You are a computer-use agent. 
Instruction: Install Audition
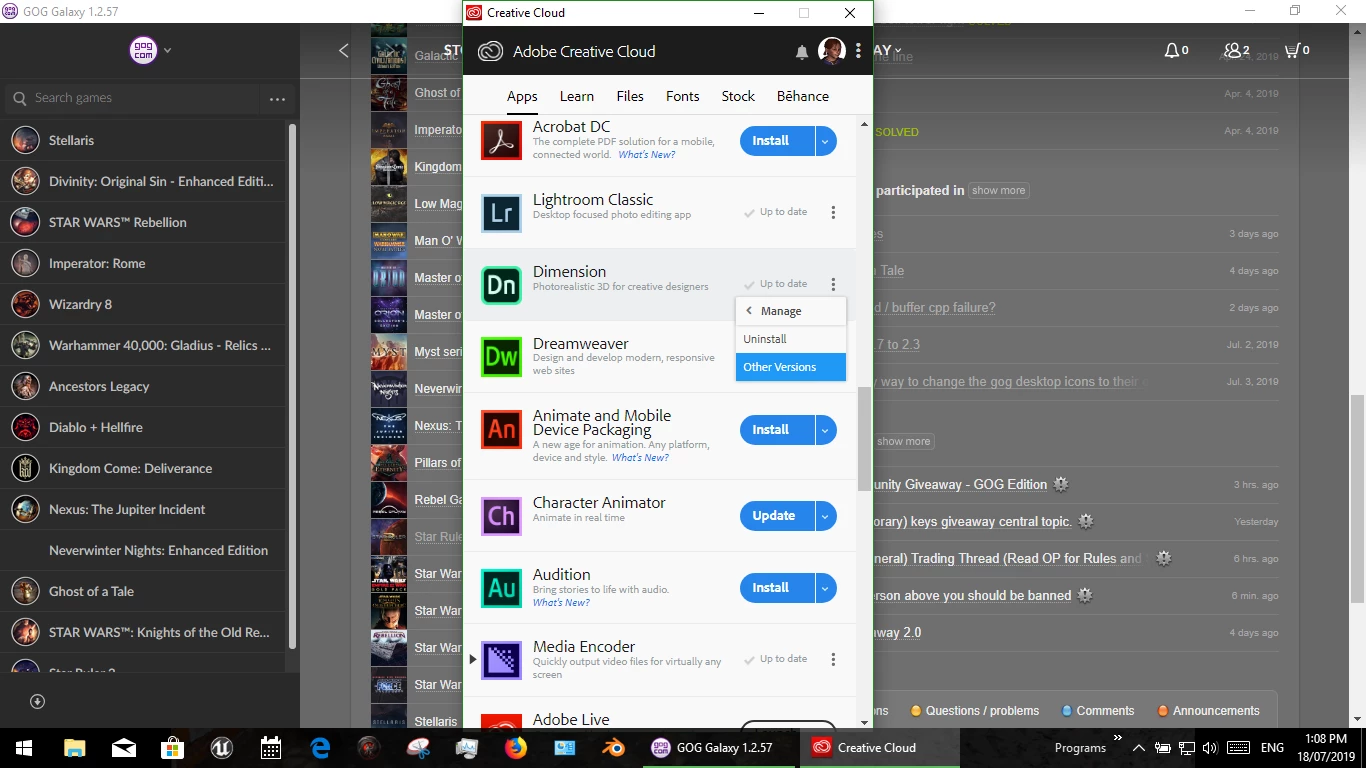coord(777,588)
